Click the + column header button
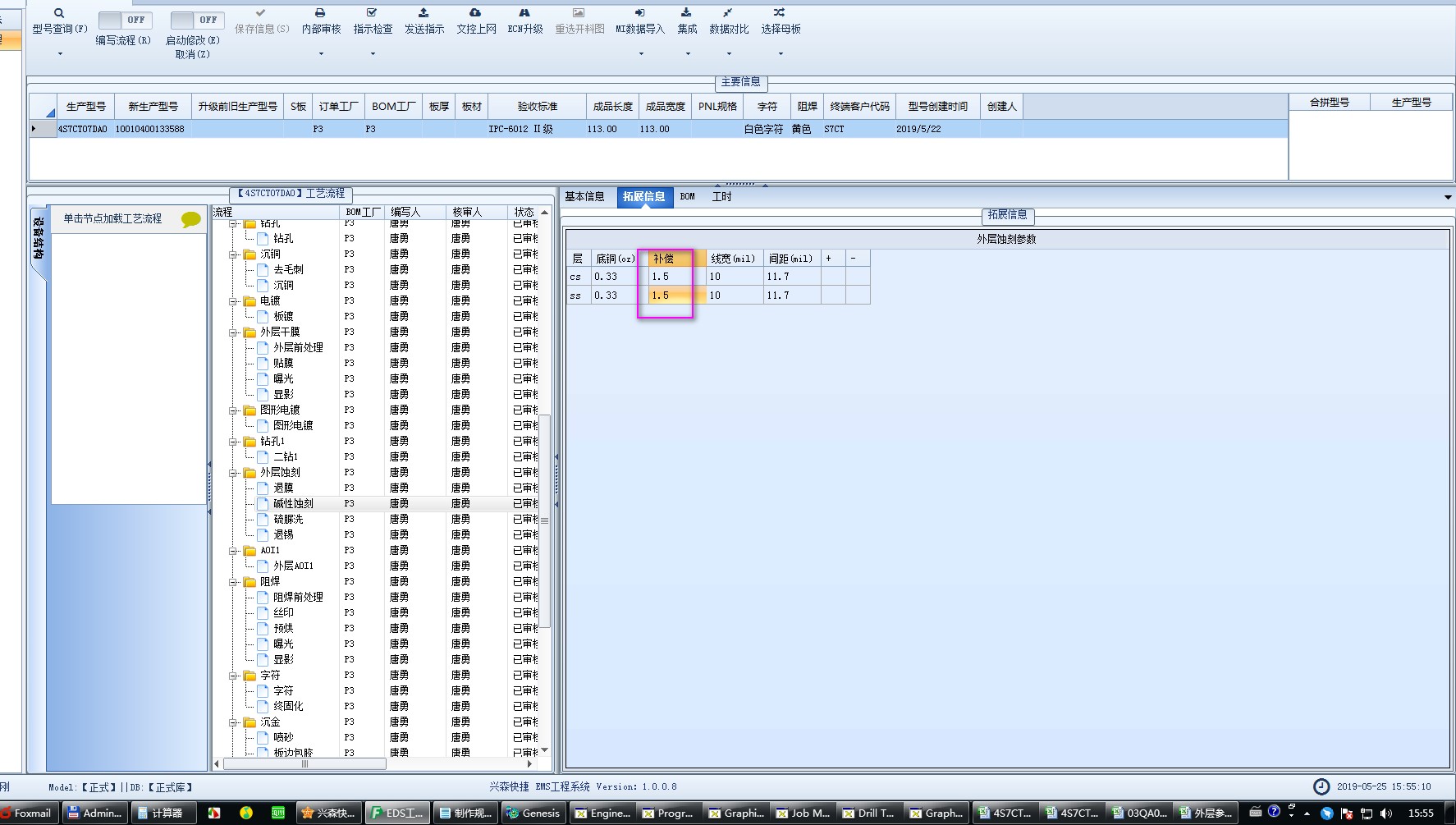The height and width of the screenshot is (825, 1456). tap(833, 259)
